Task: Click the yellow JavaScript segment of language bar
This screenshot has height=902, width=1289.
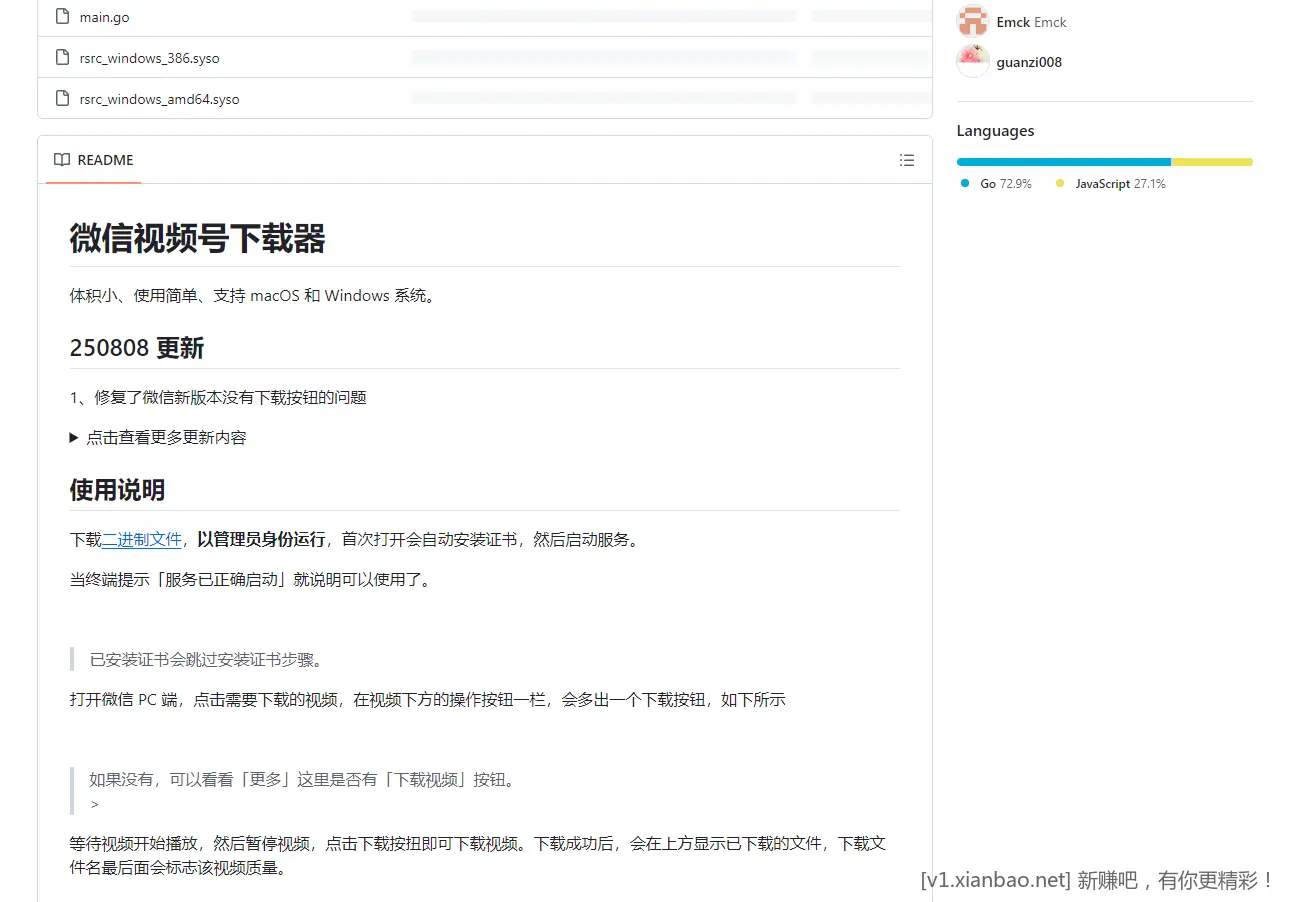Action: coord(1212,162)
